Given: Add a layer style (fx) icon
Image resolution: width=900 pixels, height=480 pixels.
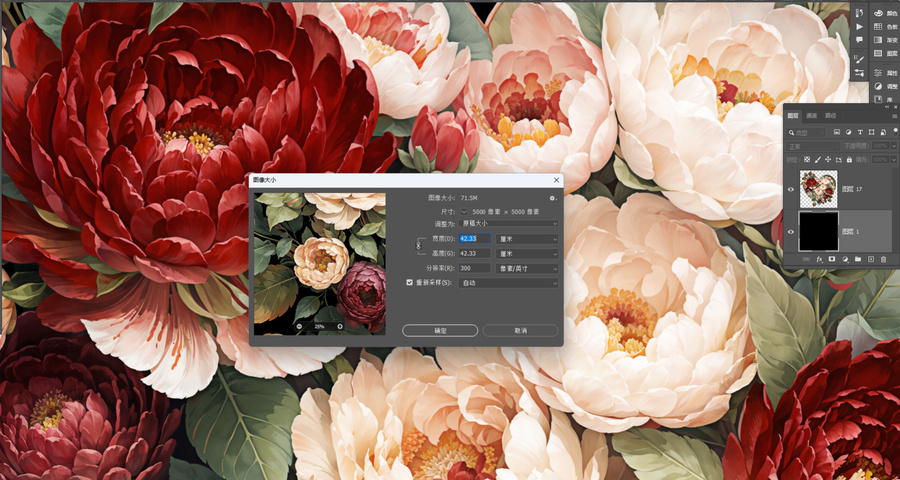Looking at the screenshot, I should point(820,260).
